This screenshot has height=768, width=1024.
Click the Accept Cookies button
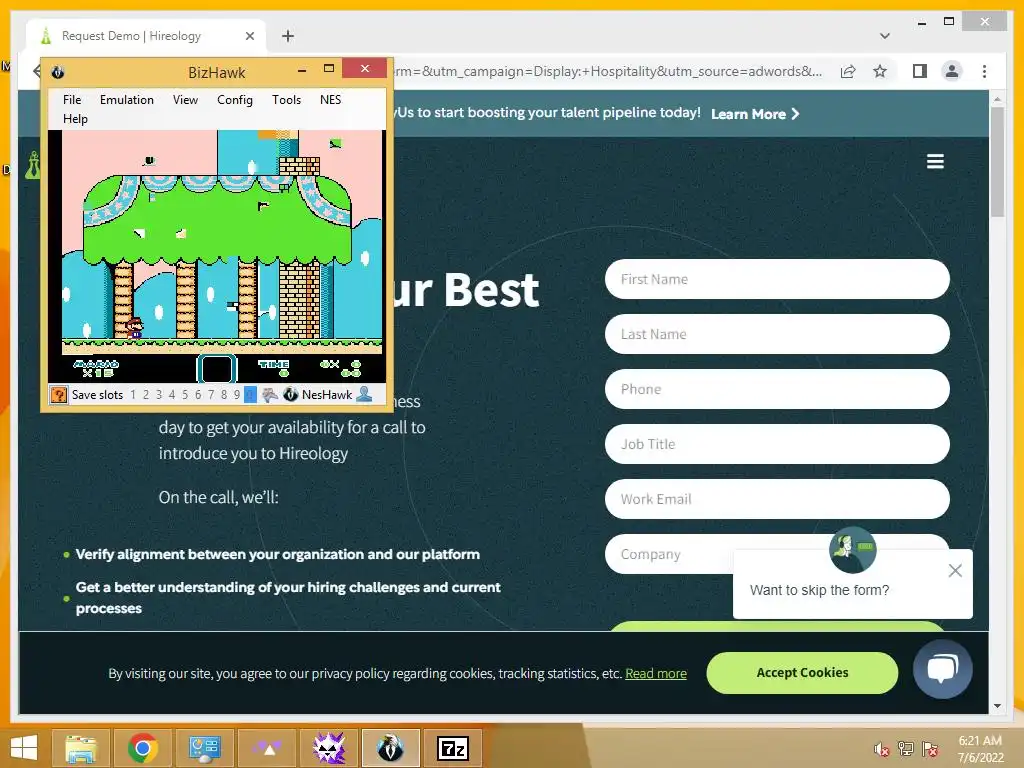coord(802,673)
